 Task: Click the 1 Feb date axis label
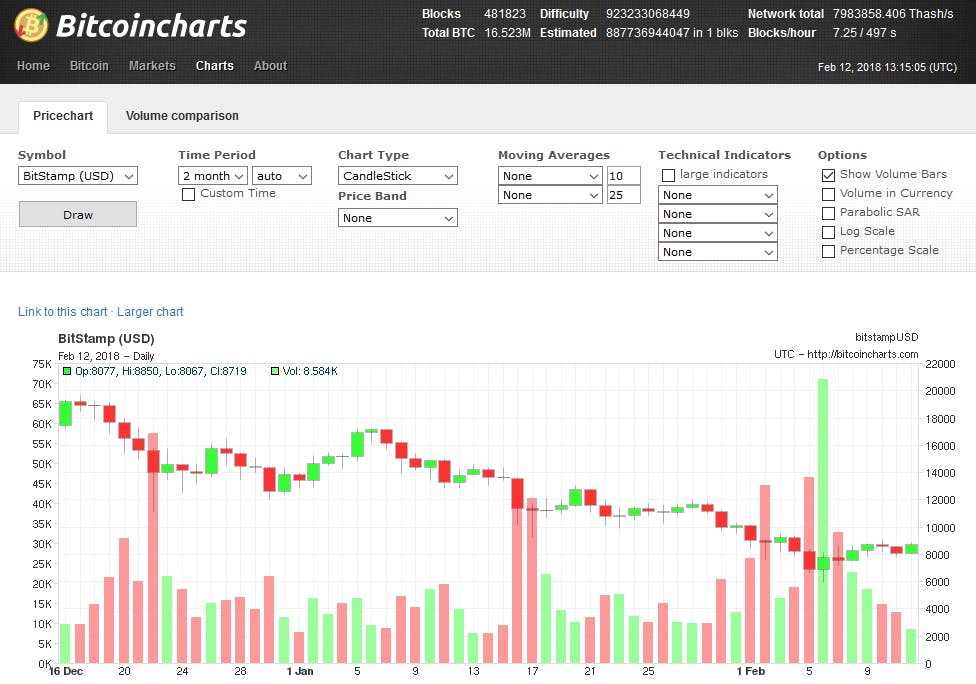[x=750, y=671]
